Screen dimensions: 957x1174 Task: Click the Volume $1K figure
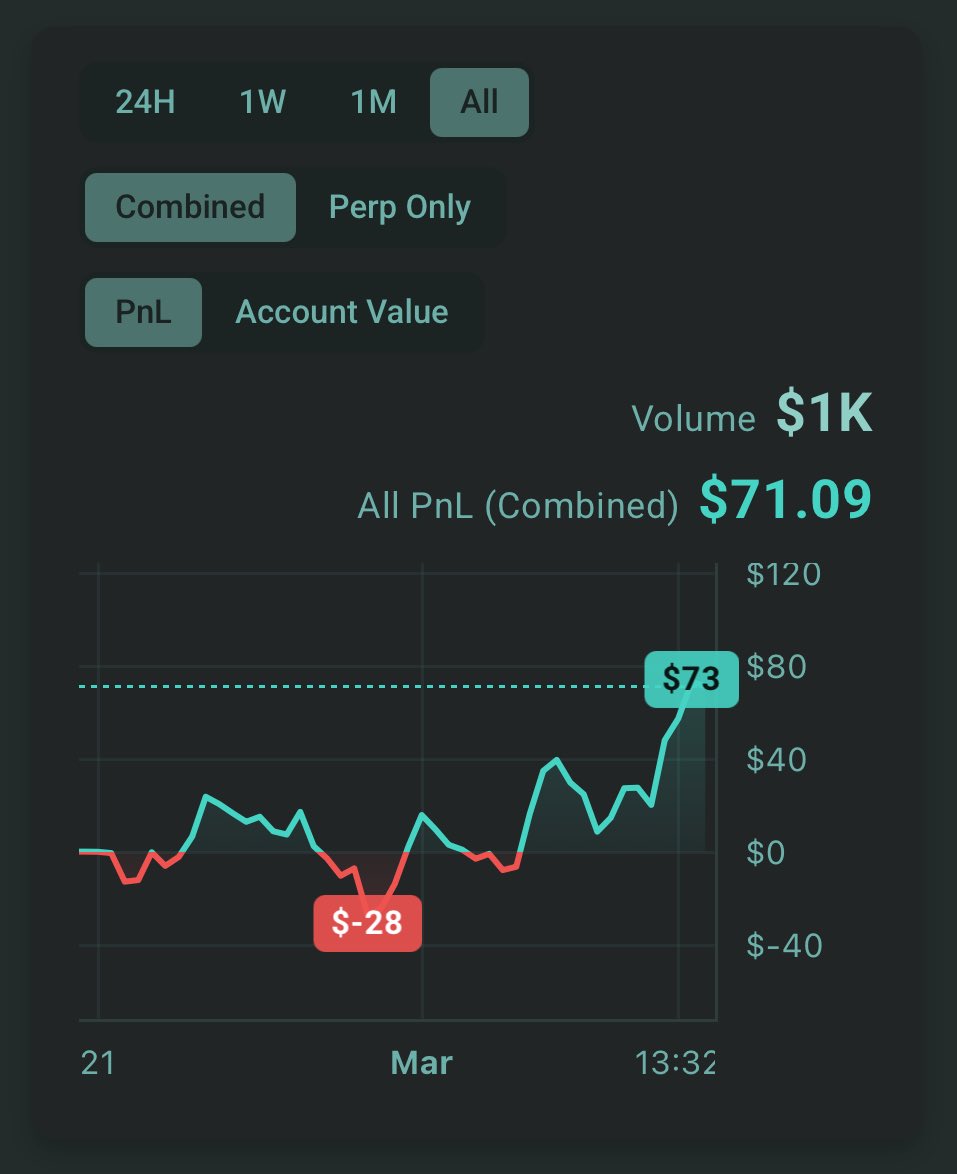click(x=824, y=416)
